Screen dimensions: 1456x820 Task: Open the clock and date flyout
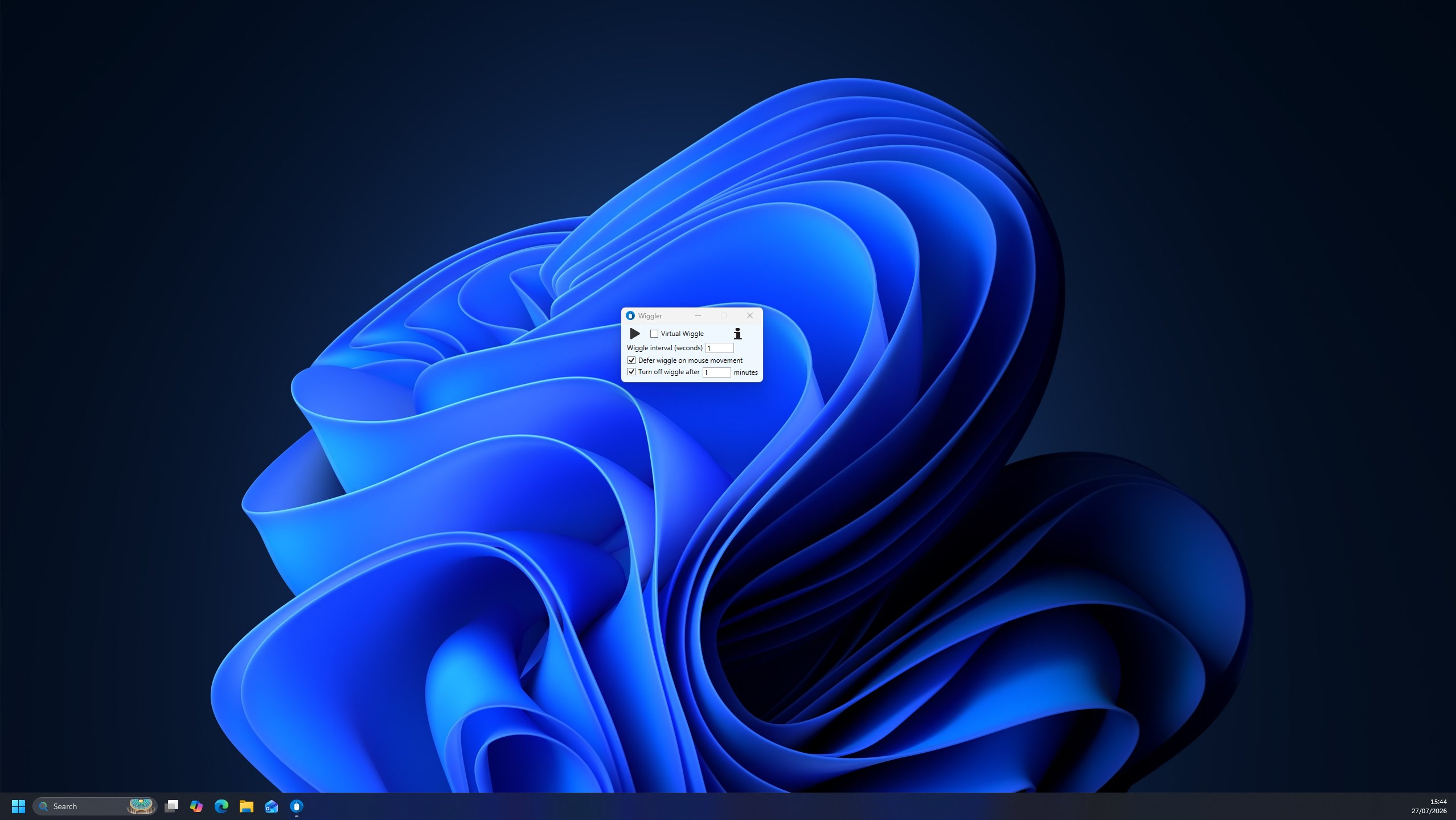pyautogui.click(x=1429, y=806)
